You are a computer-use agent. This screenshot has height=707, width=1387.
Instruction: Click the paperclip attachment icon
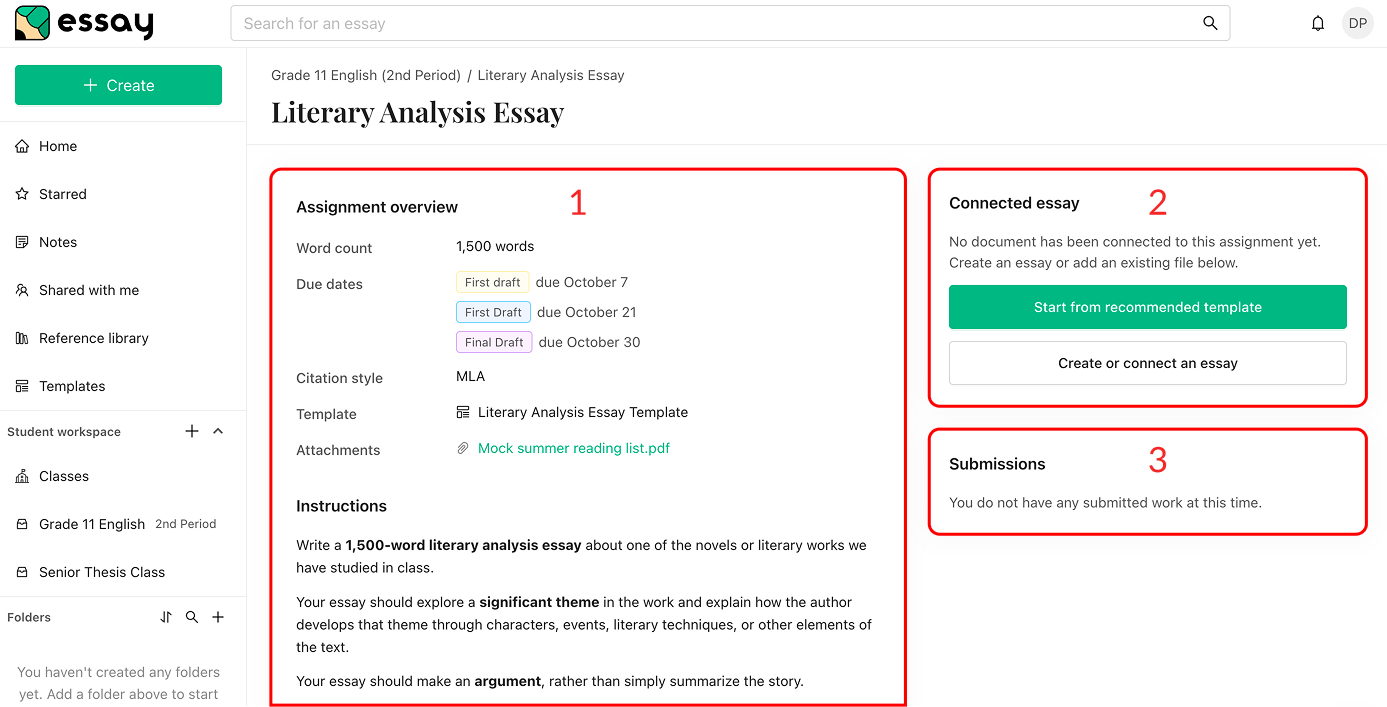click(463, 448)
